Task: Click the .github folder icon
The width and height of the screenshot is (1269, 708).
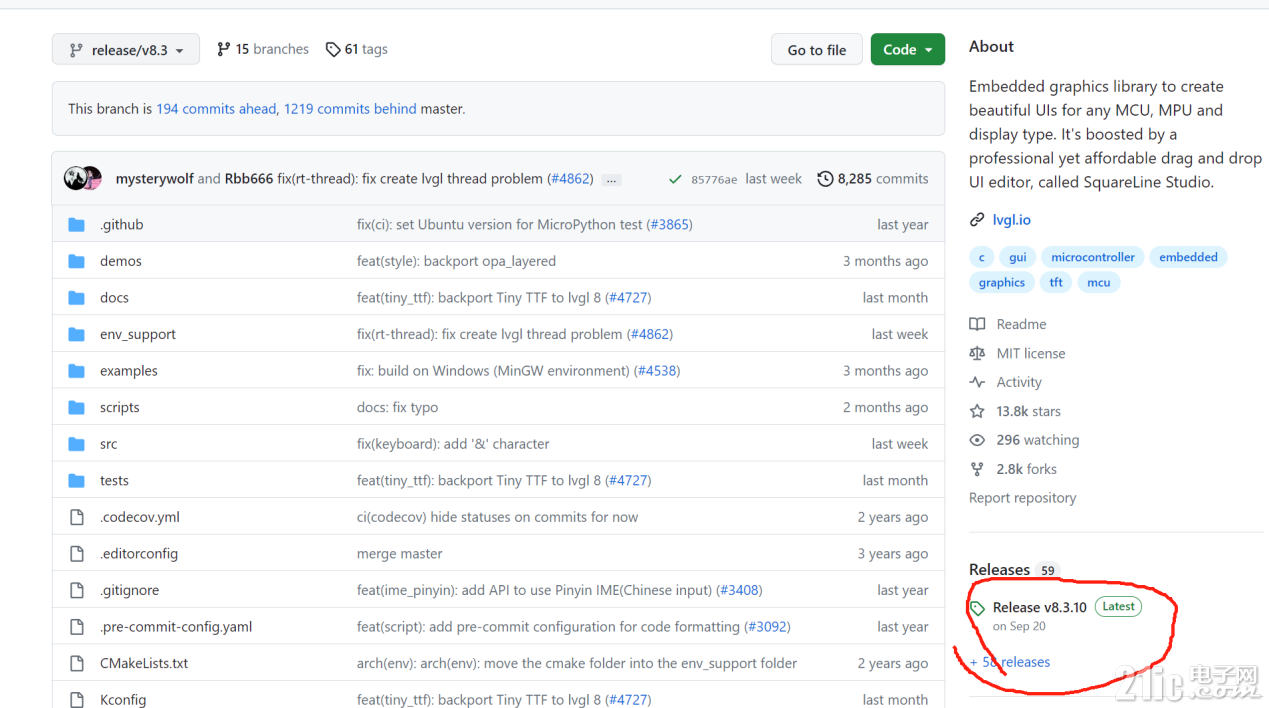Action: point(76,225)
